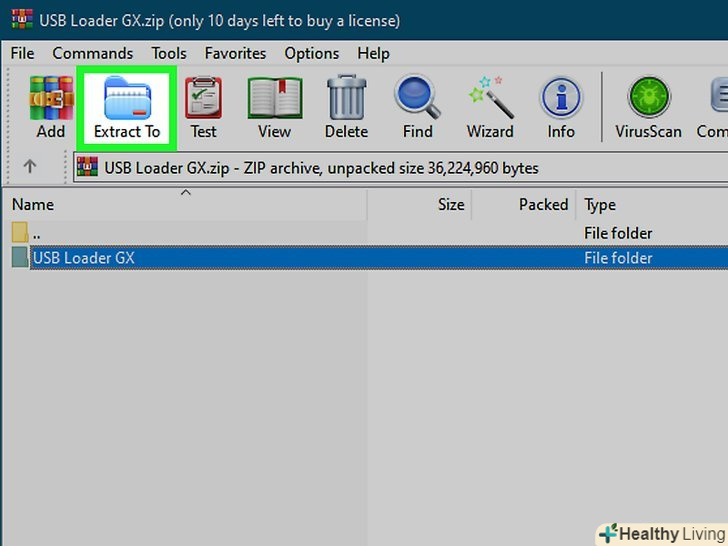Viewport: 728px width, 546px height.
Task: Click the Extract To toolbar button
Action: (127, 108)
